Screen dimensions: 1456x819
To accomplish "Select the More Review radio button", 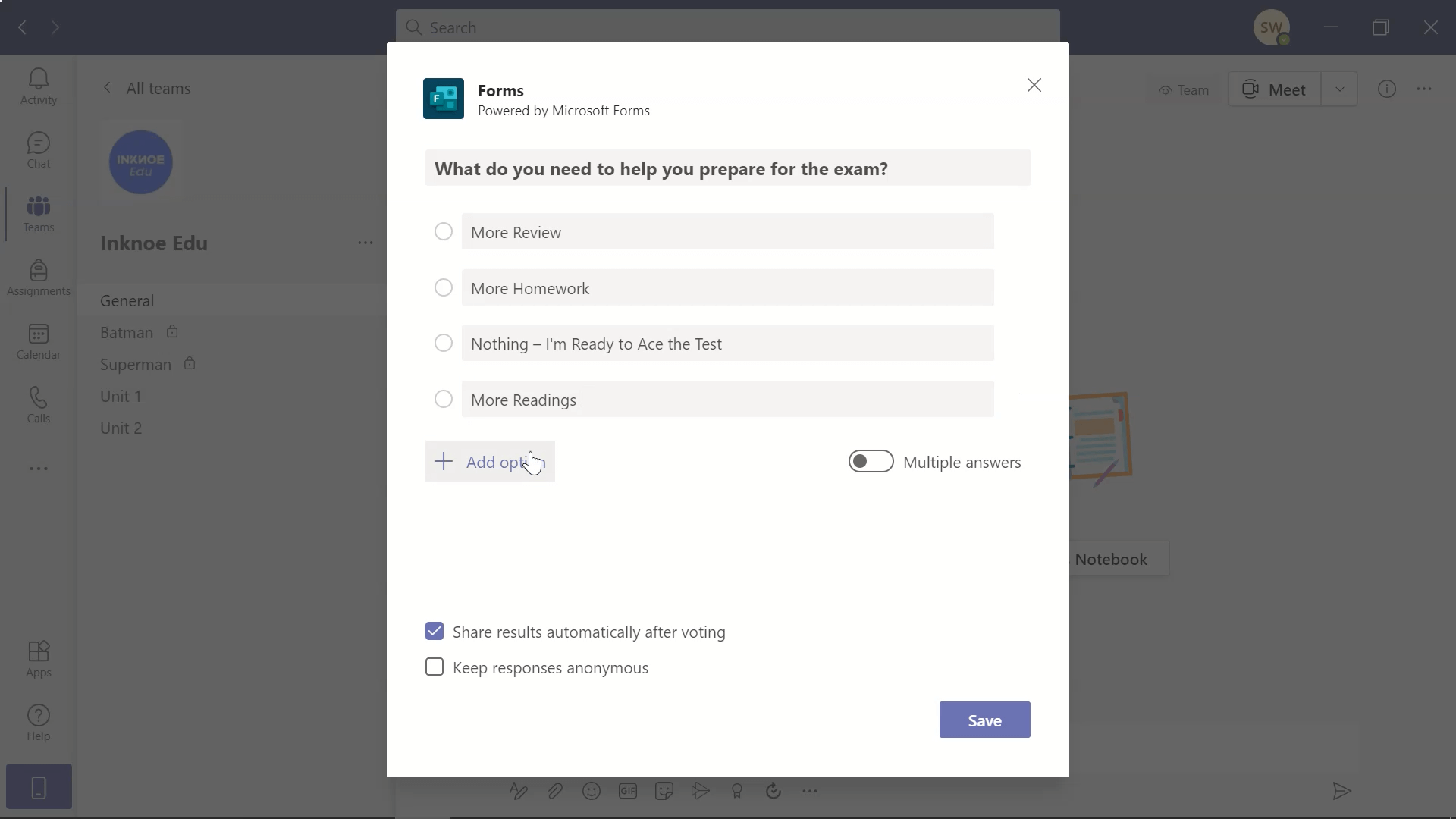I will pos(443,231).
